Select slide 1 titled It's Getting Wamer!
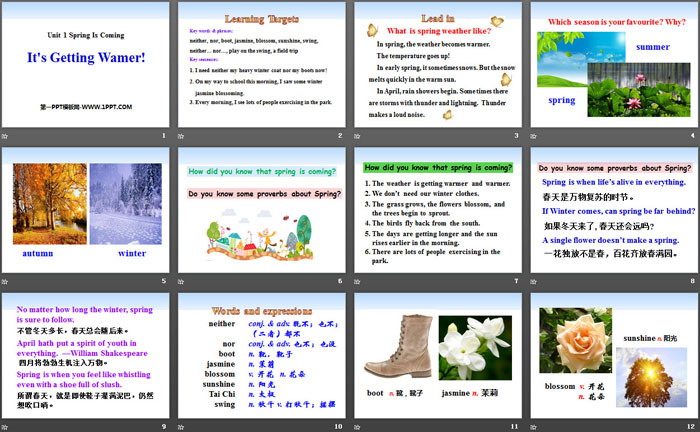The image size is (700, 432). pos(85,64)
